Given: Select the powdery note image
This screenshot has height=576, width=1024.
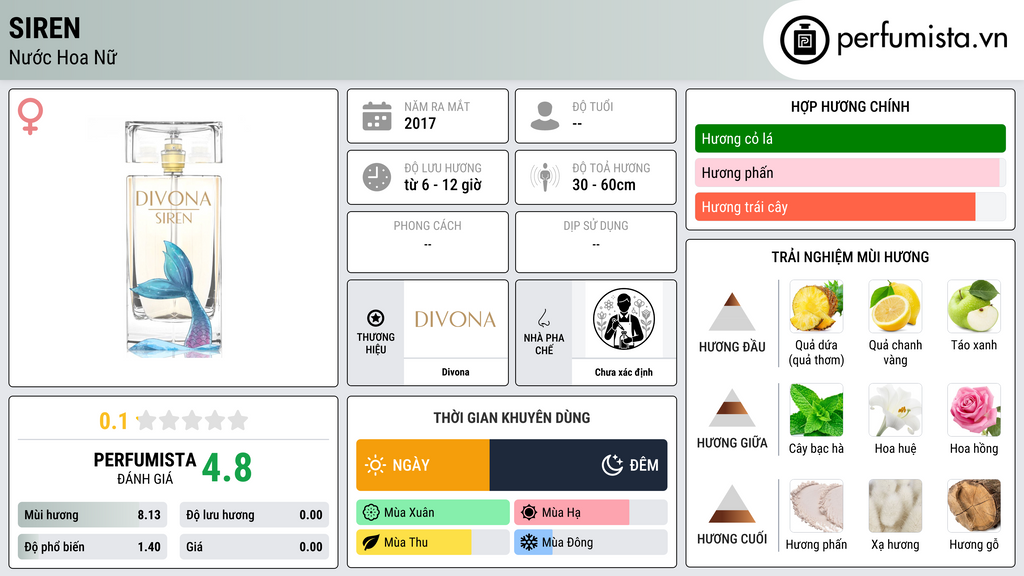Looking at the screenshot, I should tap(816, 505).
